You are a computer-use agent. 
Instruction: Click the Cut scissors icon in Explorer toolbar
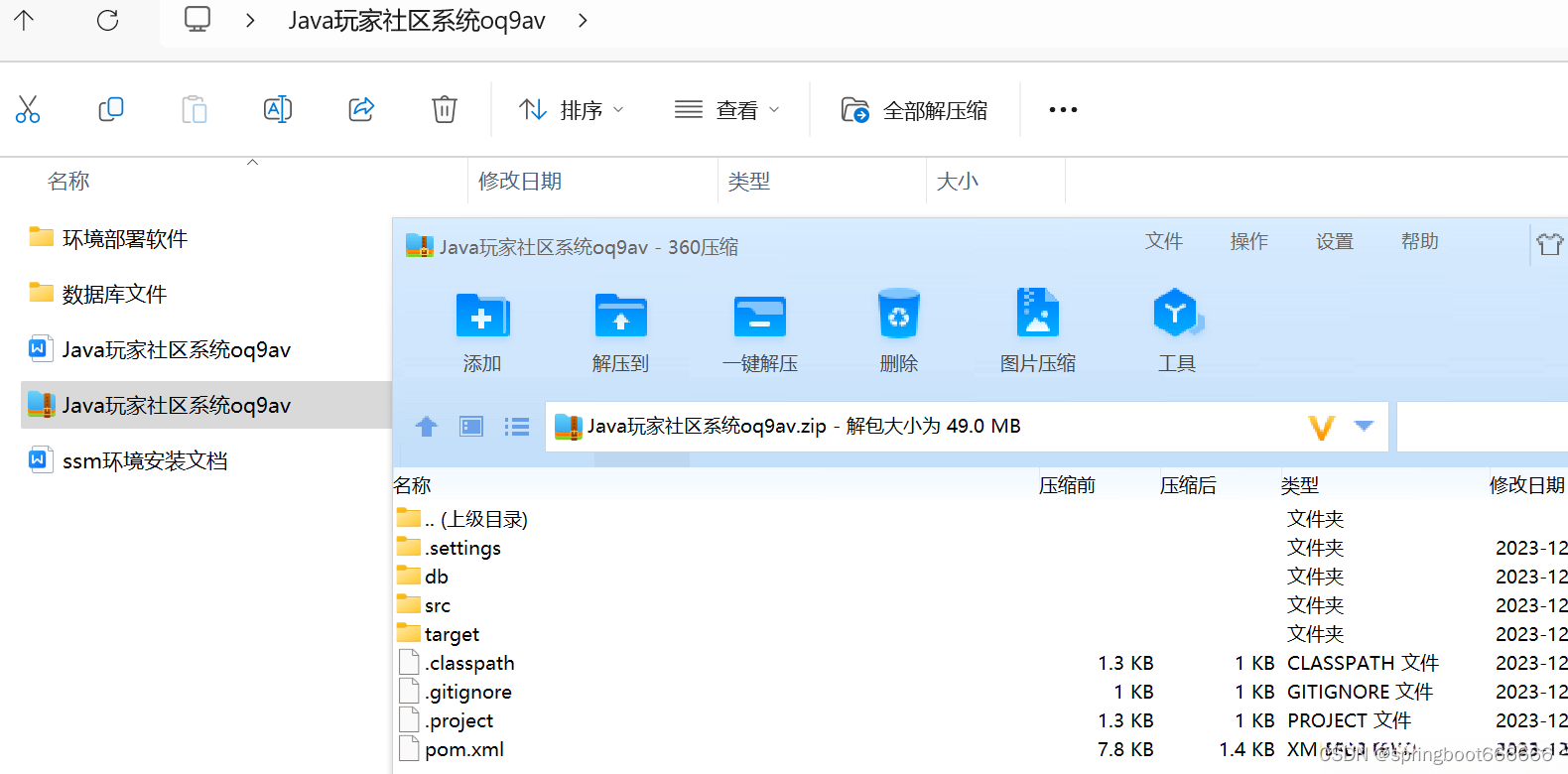click(x=28, y=109)
